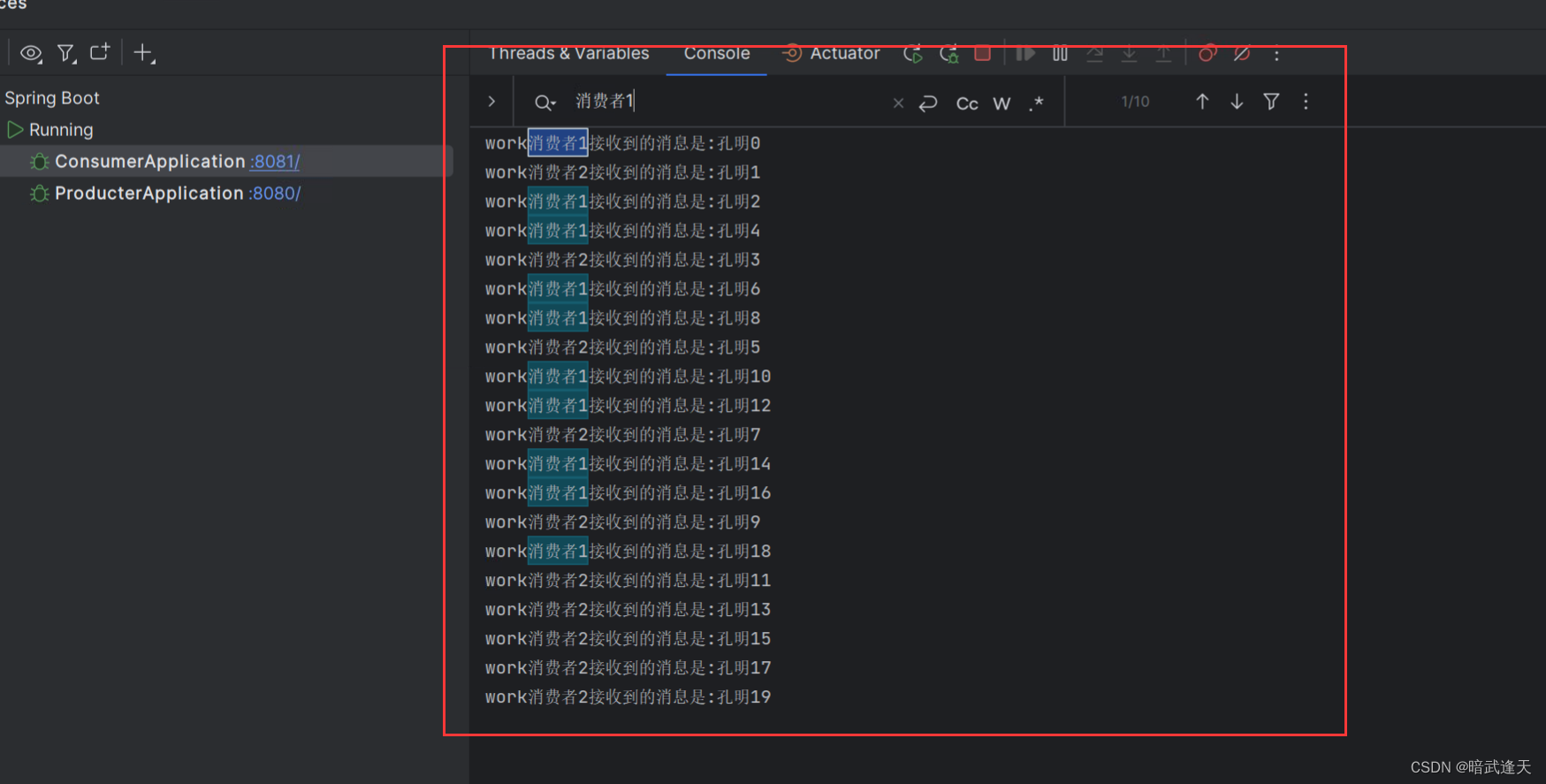Viewport: 1546px width, 784px height.
Task: Toggle whole words W option
Action: [1001, 103]
